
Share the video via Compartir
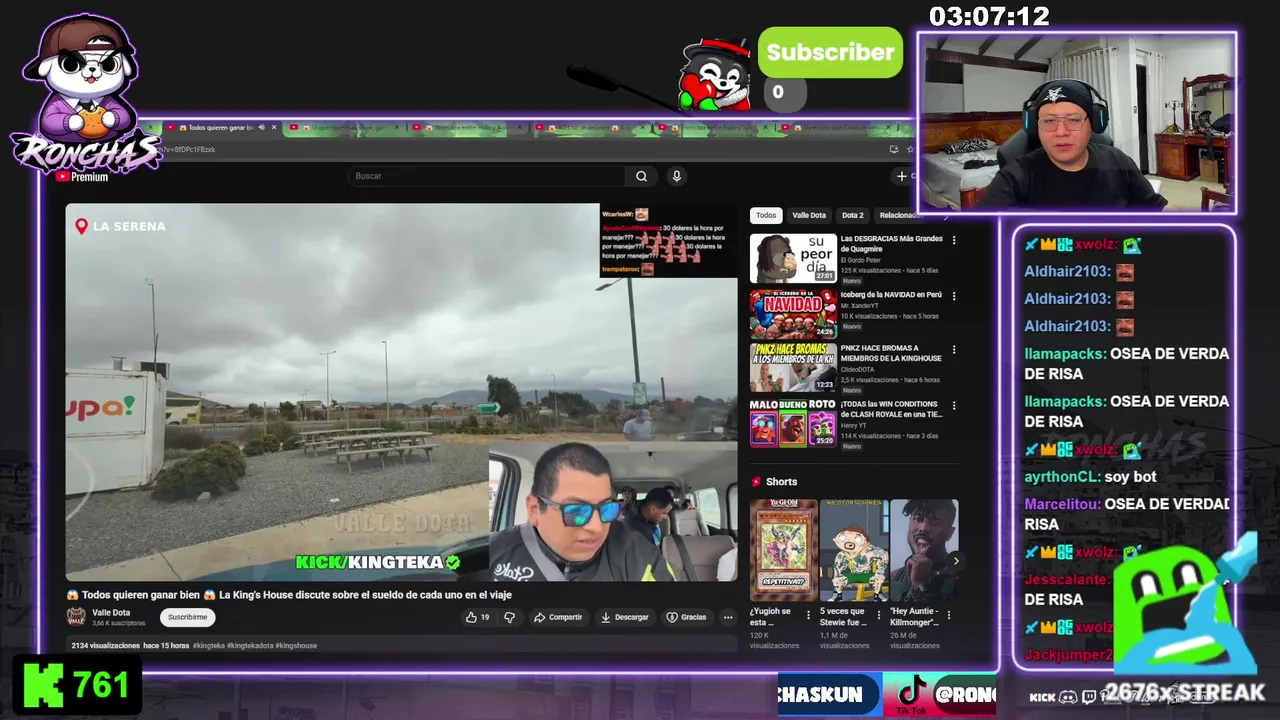558,617
